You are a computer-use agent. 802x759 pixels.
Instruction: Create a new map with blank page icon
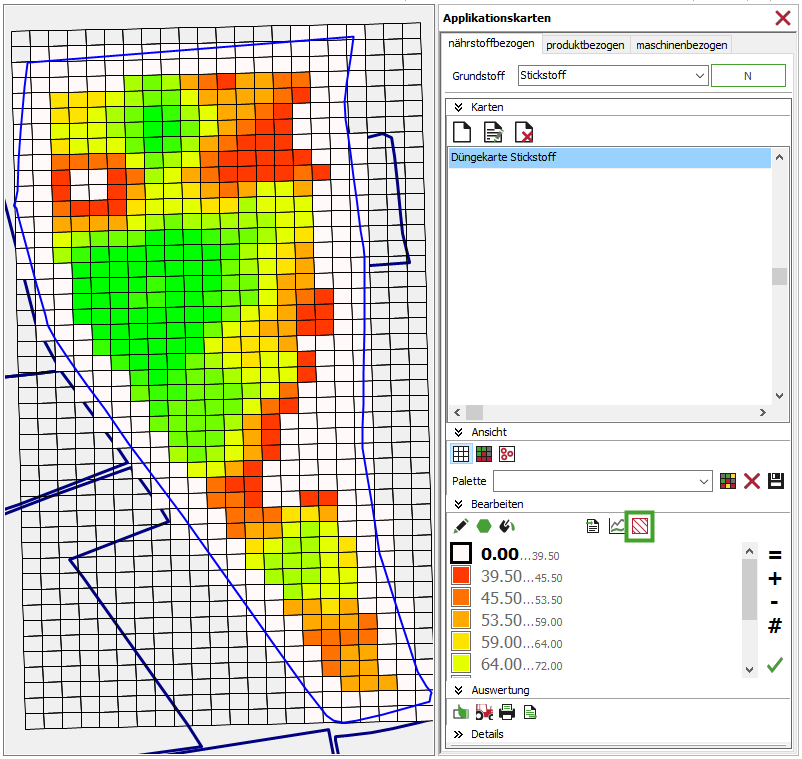click(x=462, y=132)
